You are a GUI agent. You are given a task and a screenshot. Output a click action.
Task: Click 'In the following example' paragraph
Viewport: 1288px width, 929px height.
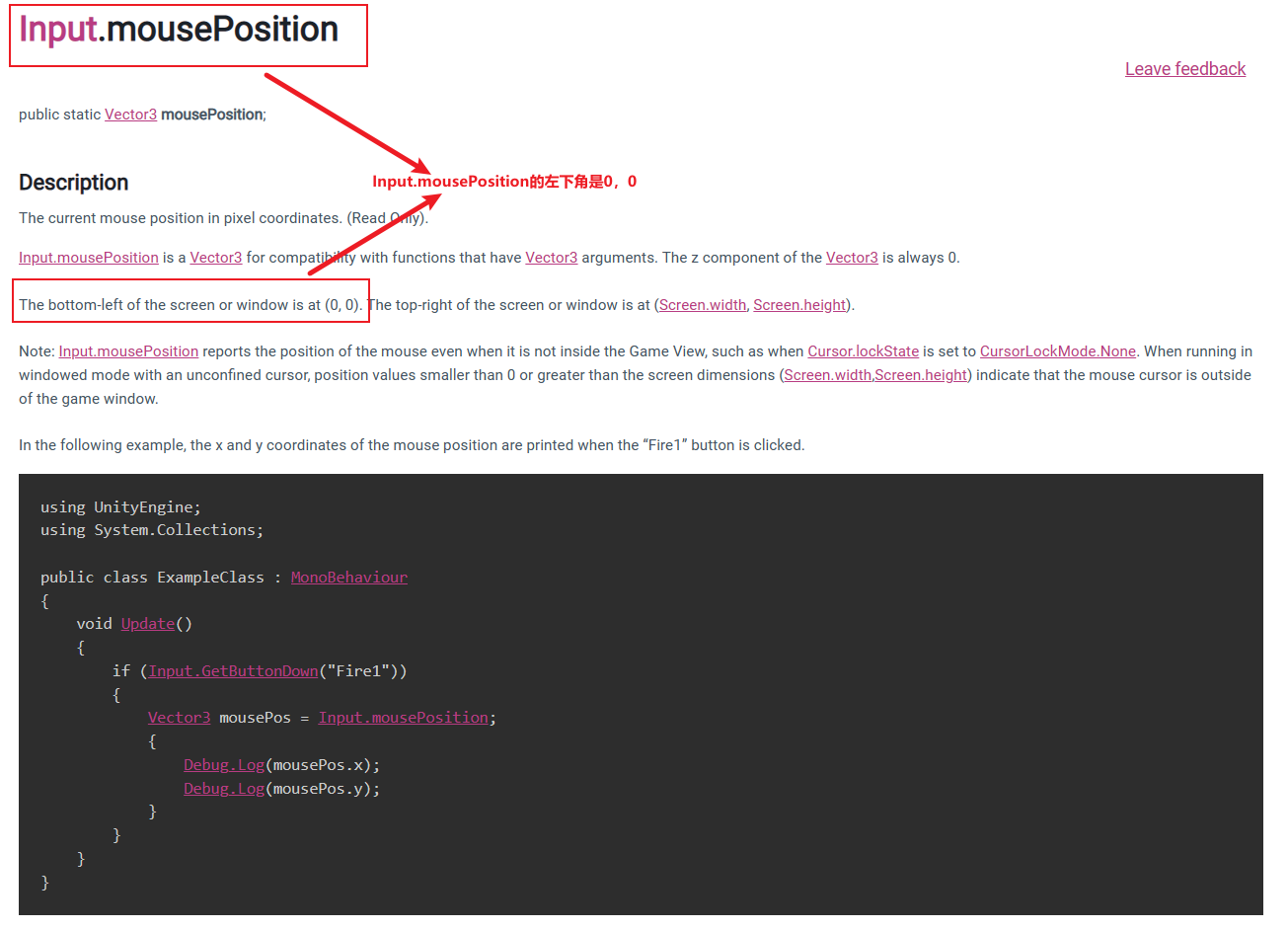tap(412, 445)
